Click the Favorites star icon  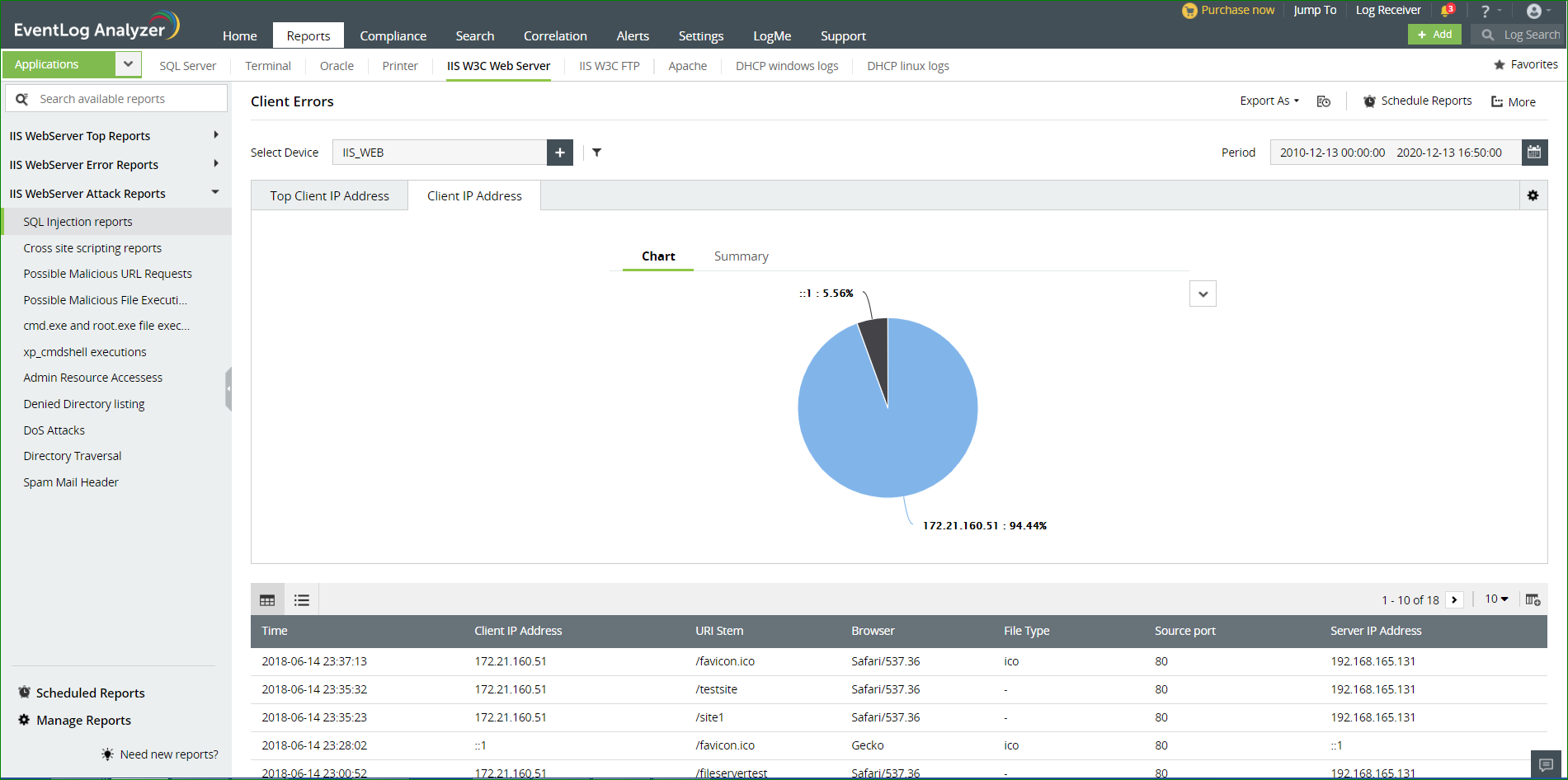pos(1500,64)
